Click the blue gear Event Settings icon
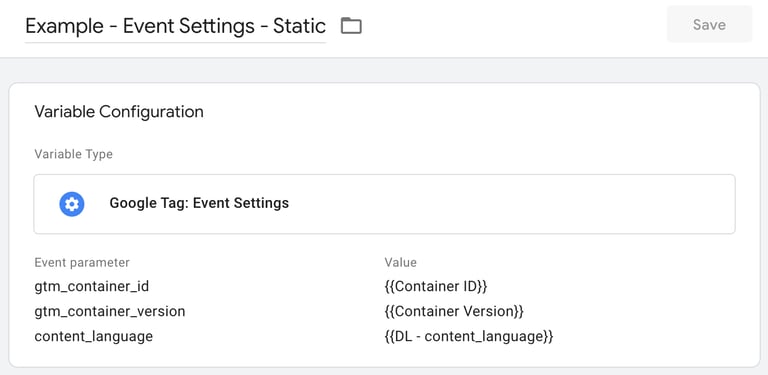 click(72, 204)
